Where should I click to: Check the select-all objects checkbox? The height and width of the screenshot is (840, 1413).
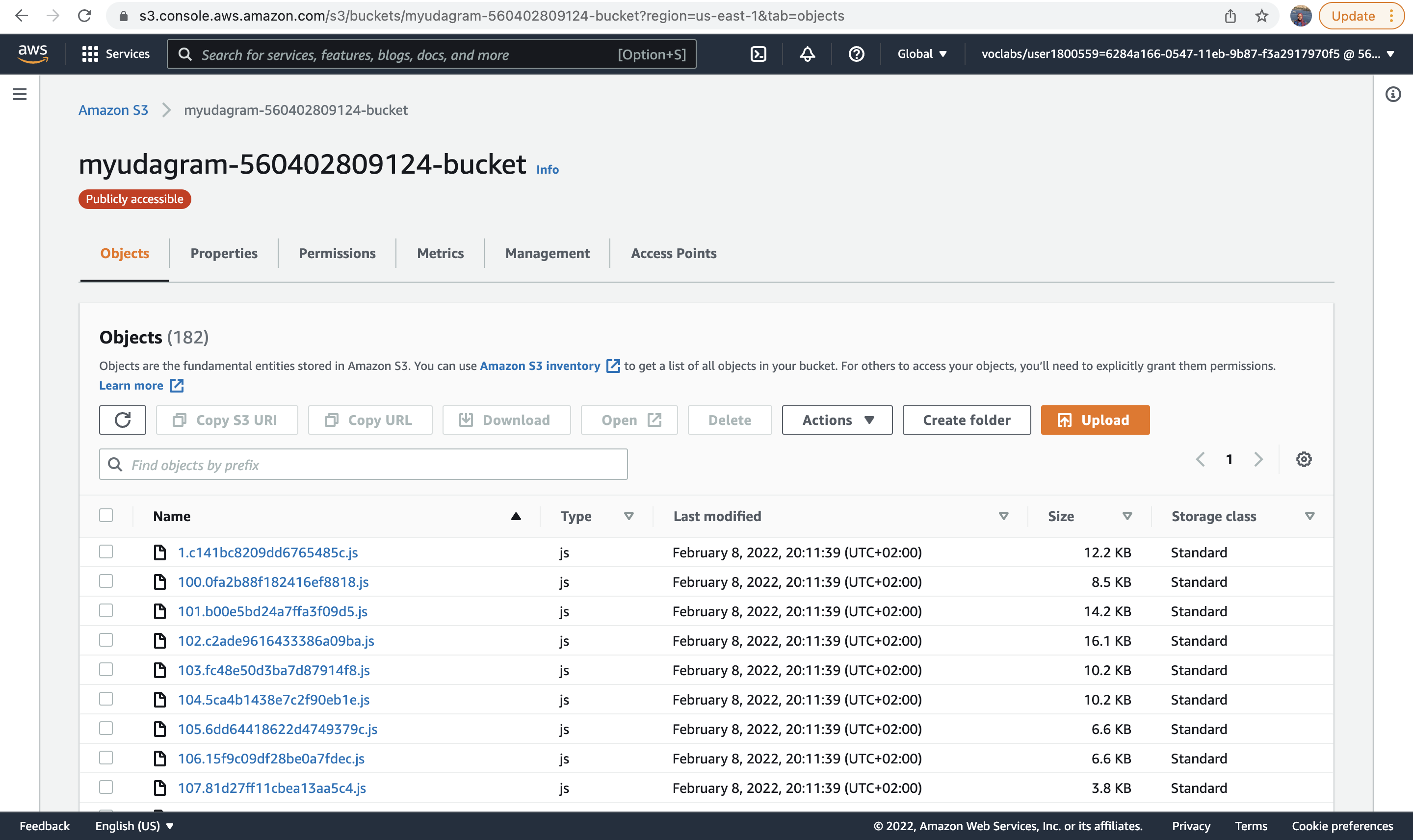pos(106,515)
